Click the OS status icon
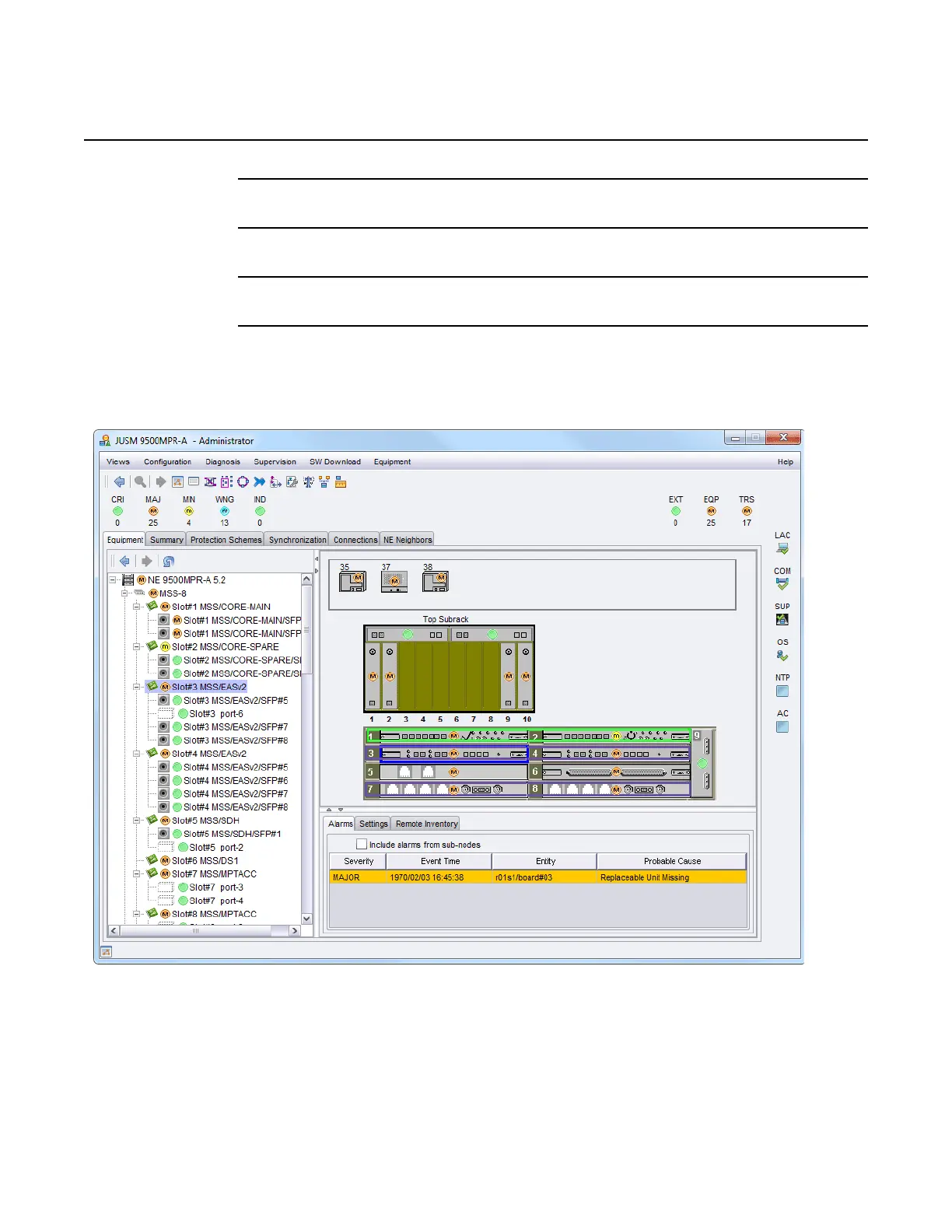The image size is (952, 1232). pos(782,655)
